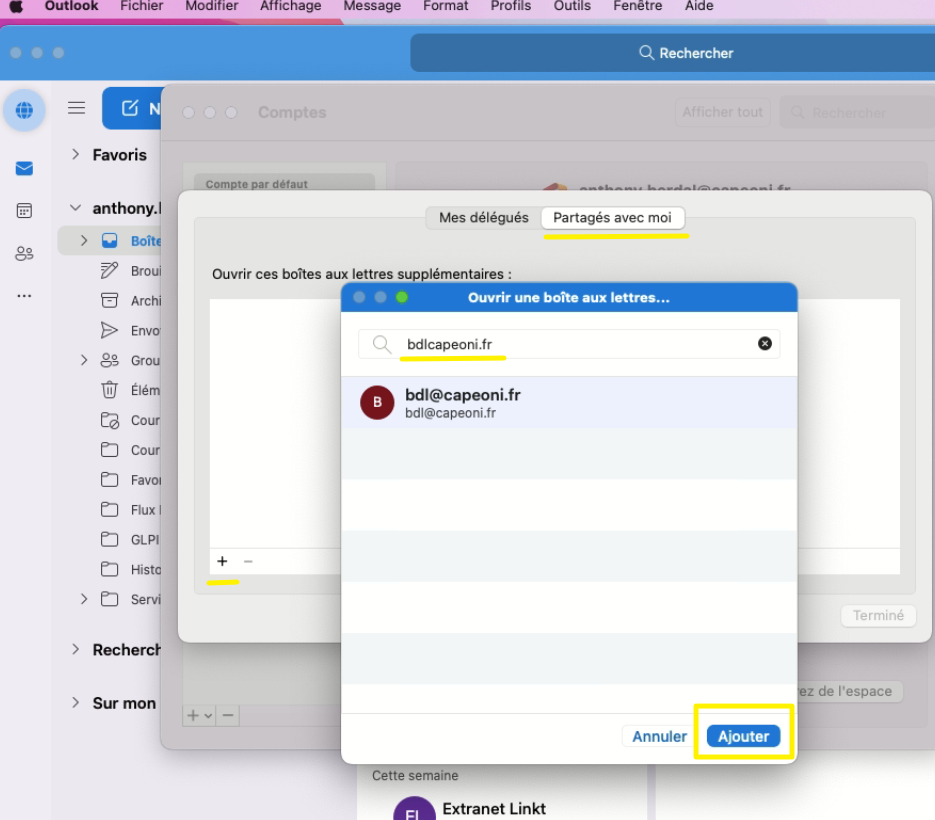Viewport: 935px width, 820px height.
Task: Switch to the Mes délégués tab
Action: (x=484, y=218)
